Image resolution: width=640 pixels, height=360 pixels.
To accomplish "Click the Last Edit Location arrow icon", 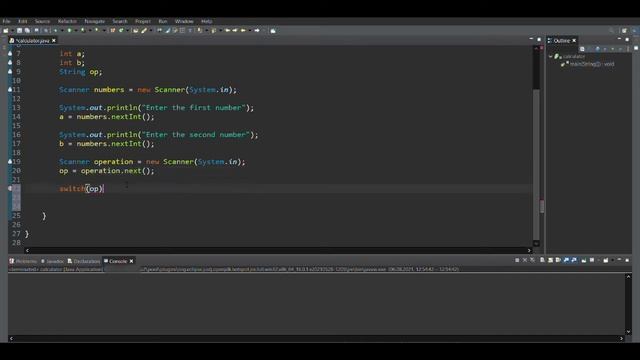I will click(228, 31).
